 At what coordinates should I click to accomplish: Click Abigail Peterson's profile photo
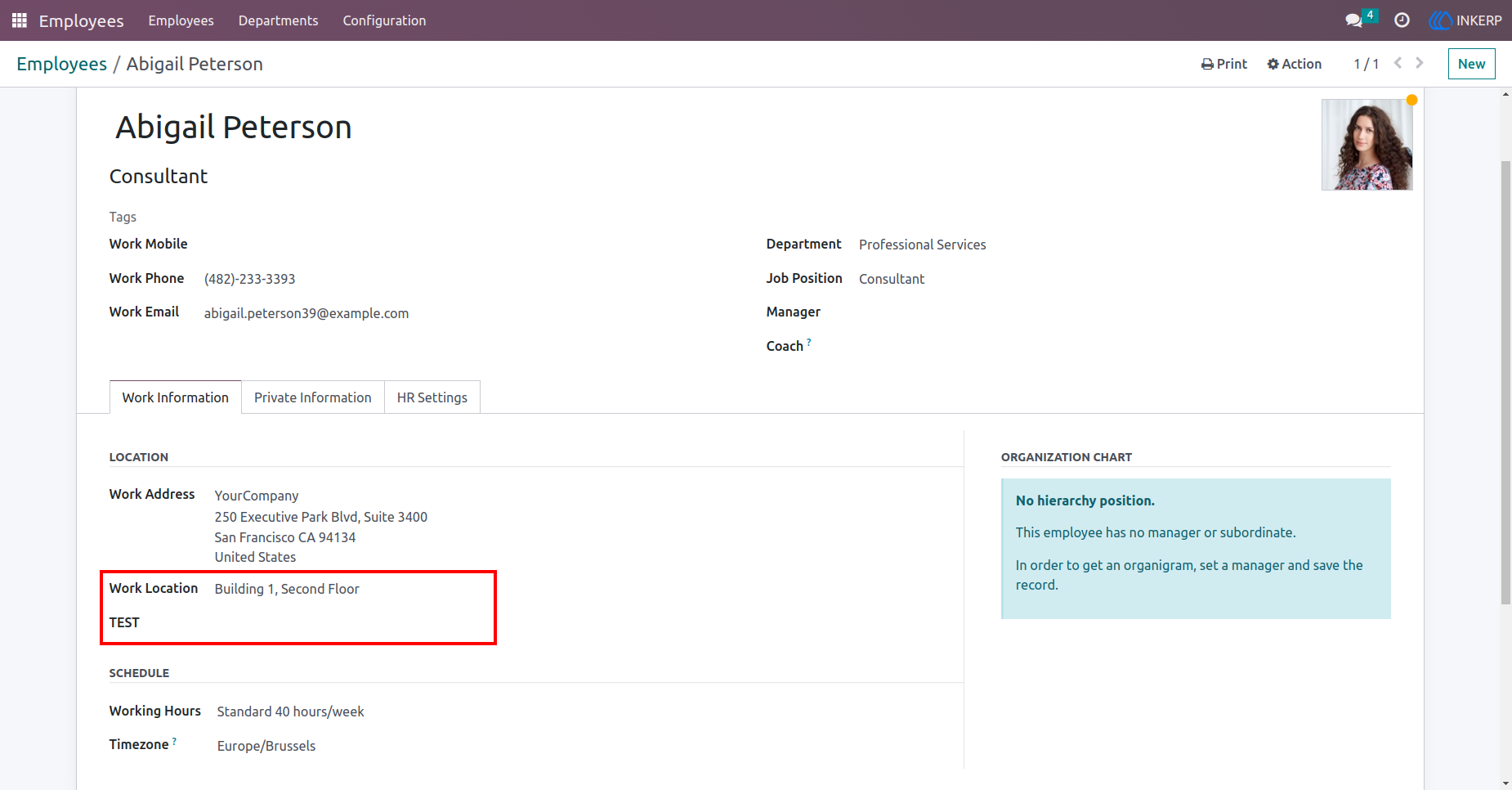tap(1367, 145)
